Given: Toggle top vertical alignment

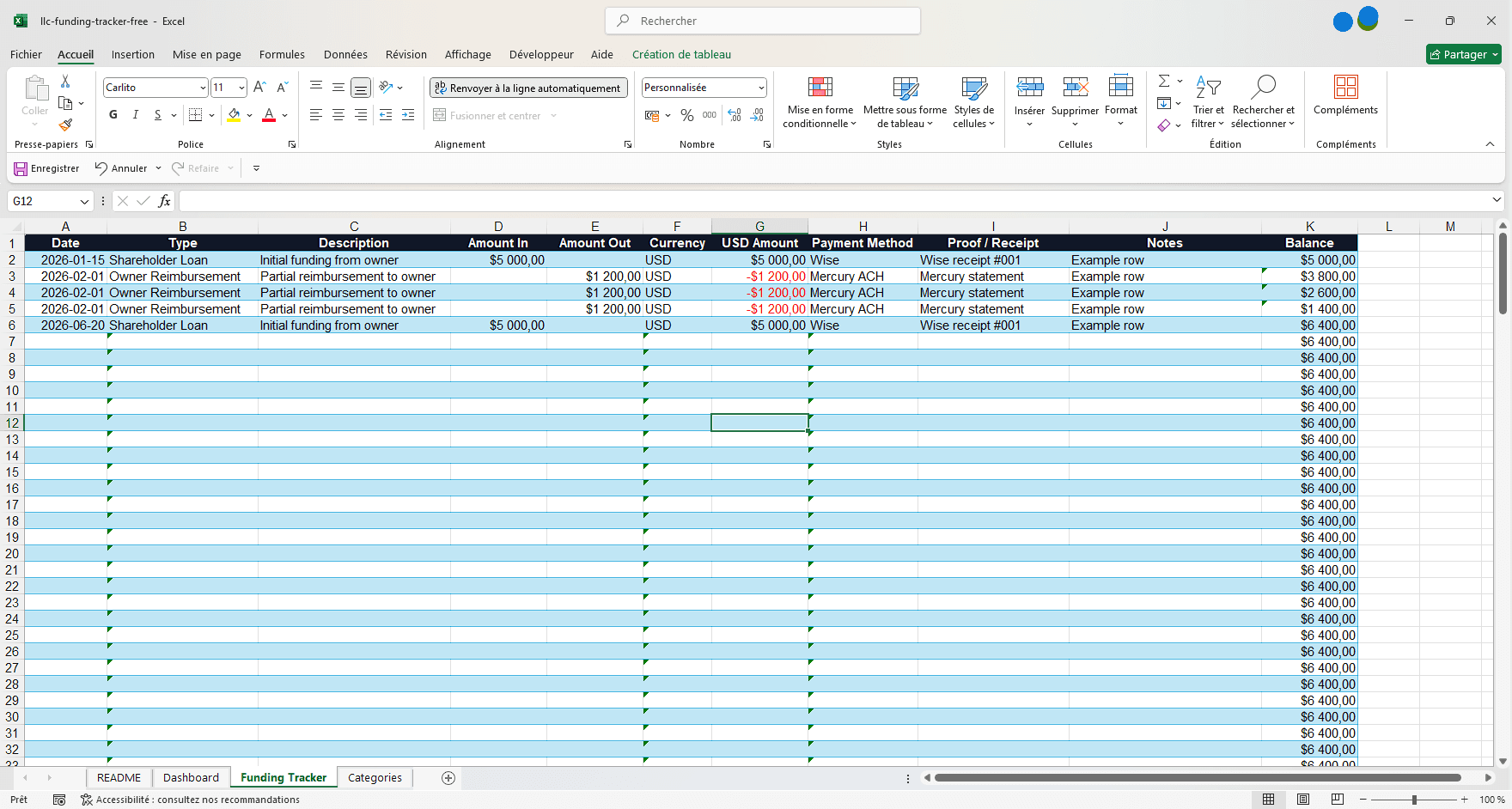Looking at the screenshot, I should coord(316,88).
